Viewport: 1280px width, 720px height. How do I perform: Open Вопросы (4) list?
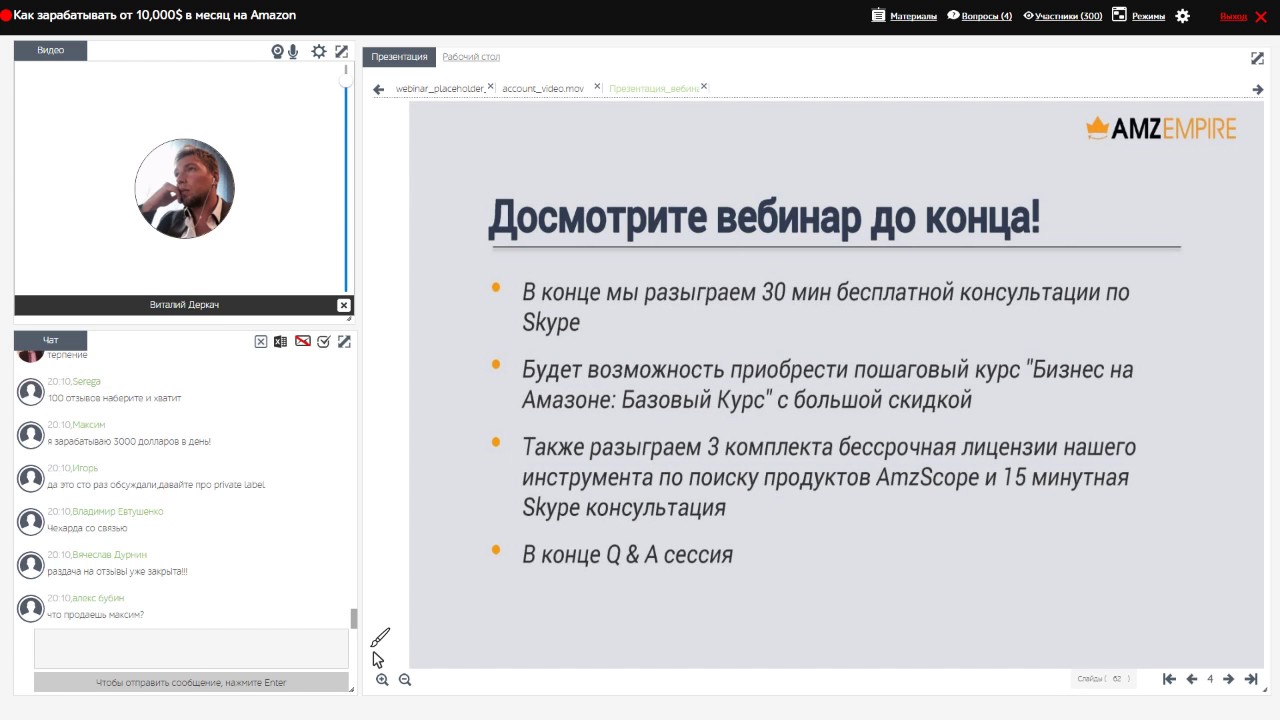pos(986,16)
